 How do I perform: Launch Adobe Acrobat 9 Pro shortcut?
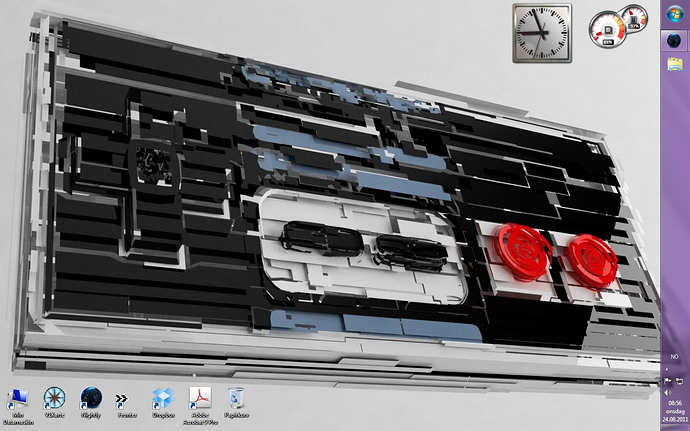(x=200, y=400)
